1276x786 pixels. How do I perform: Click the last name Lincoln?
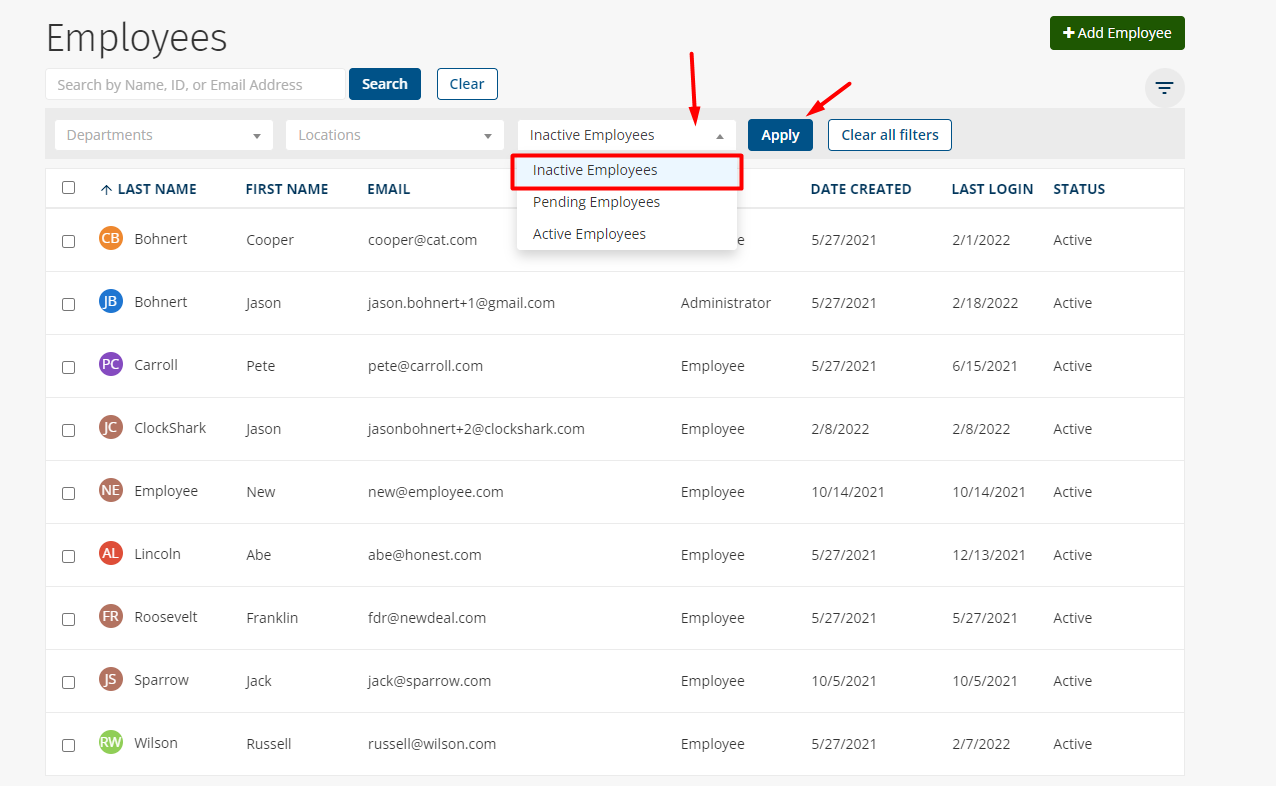158,554
